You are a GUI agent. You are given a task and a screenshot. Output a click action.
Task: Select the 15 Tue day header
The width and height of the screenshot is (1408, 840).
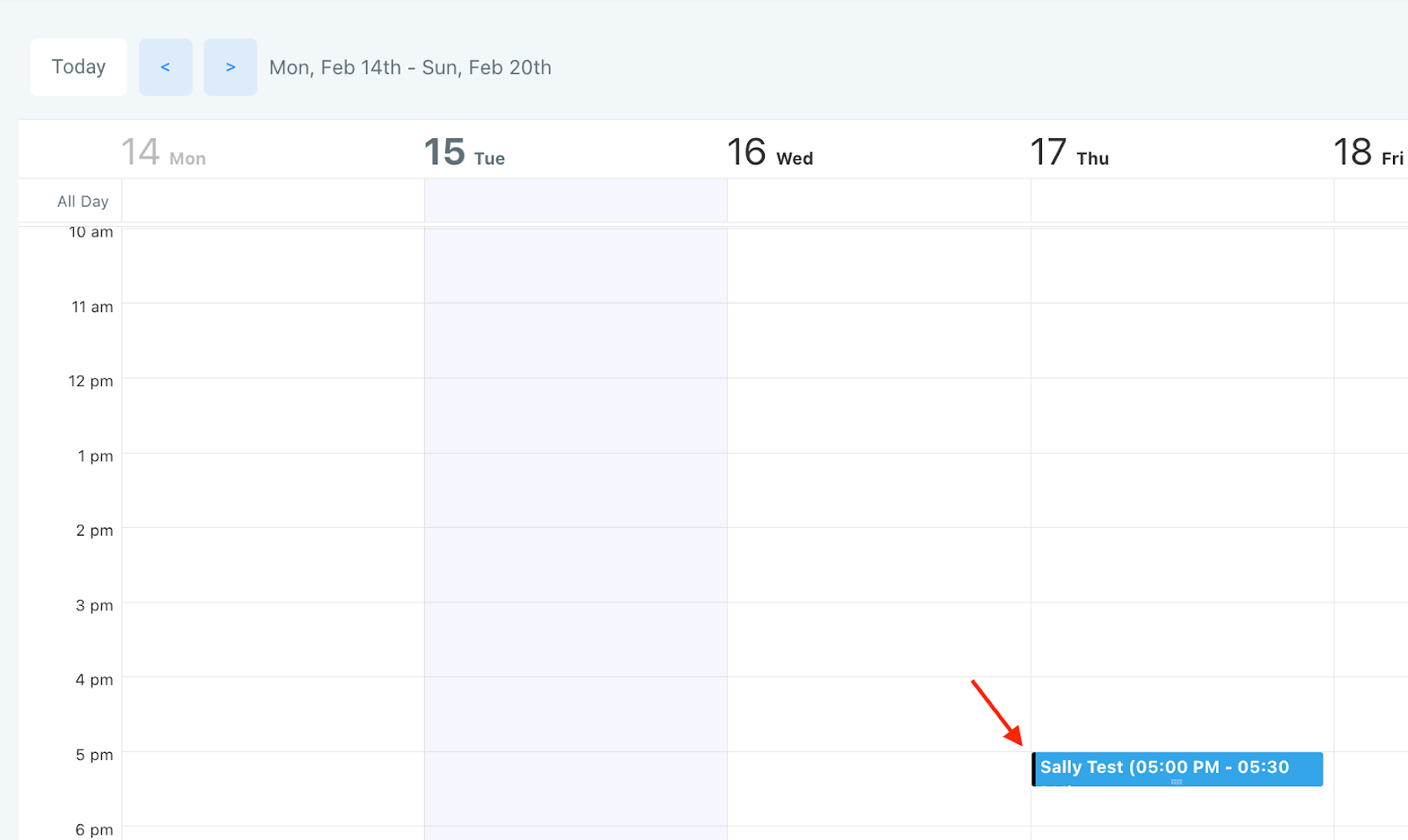tap(465, 152)
